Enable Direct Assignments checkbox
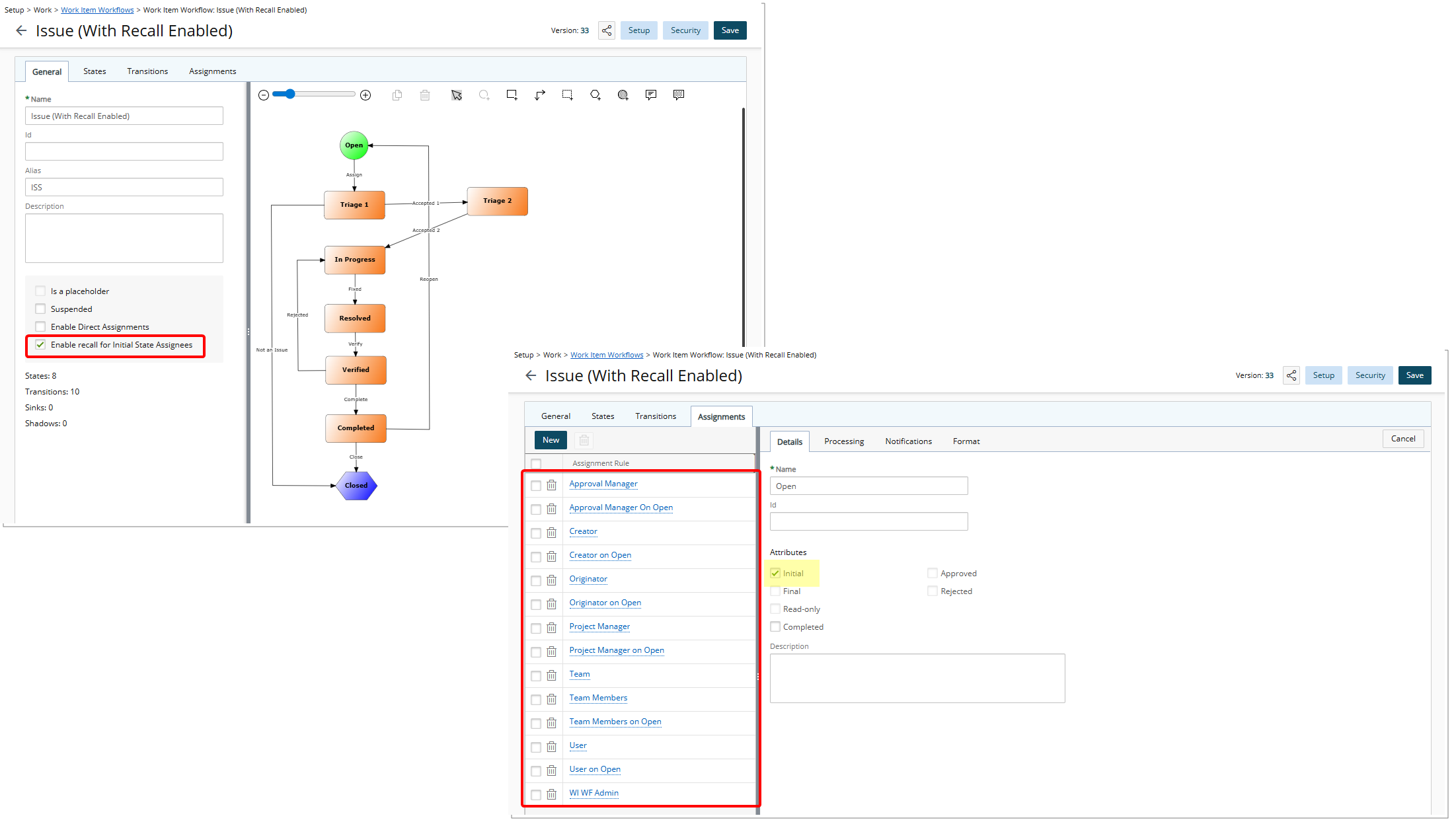1456x826 pixels. [x=40, y=326]
